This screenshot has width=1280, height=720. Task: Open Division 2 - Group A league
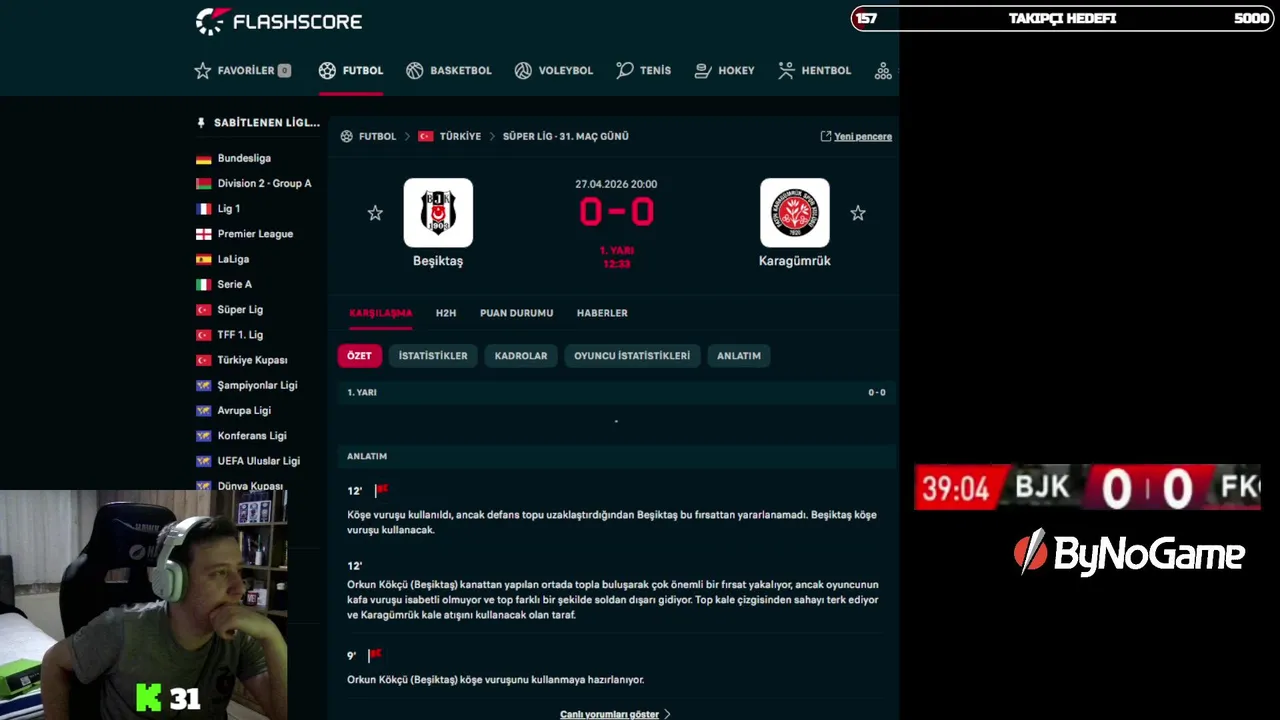click(x=264, y=183)
